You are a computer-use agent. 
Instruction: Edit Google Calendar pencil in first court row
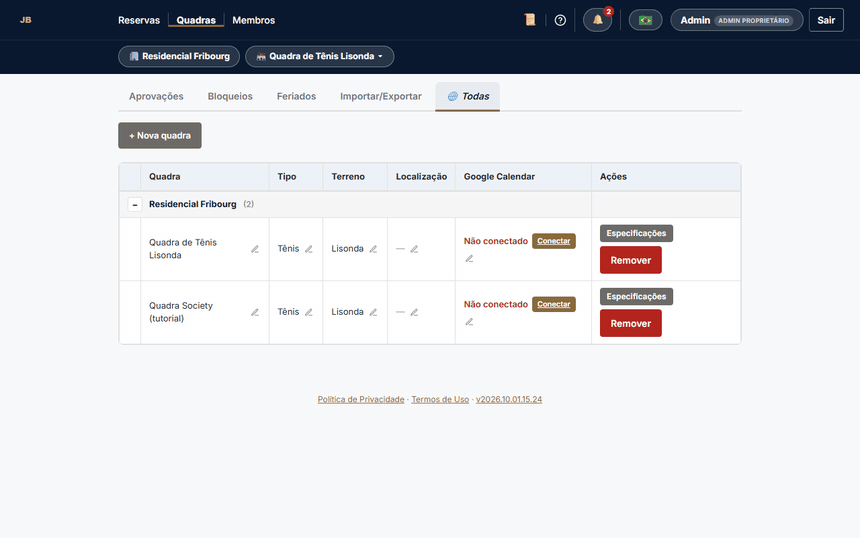(x=469, y=259)
